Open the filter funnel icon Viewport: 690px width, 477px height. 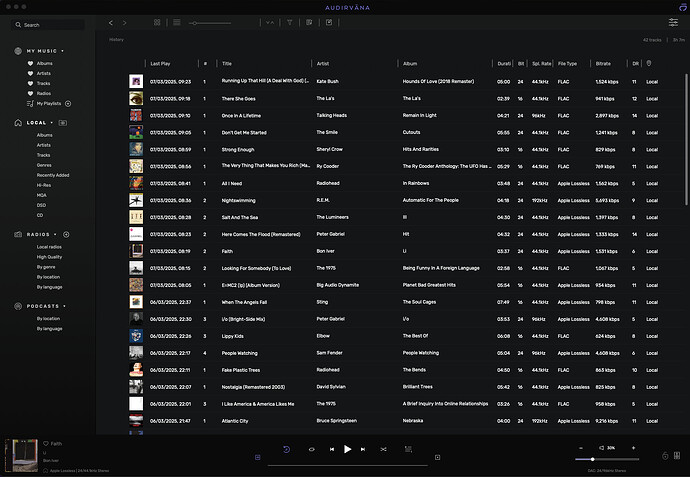pyautogui.click(x=290, y=22)
